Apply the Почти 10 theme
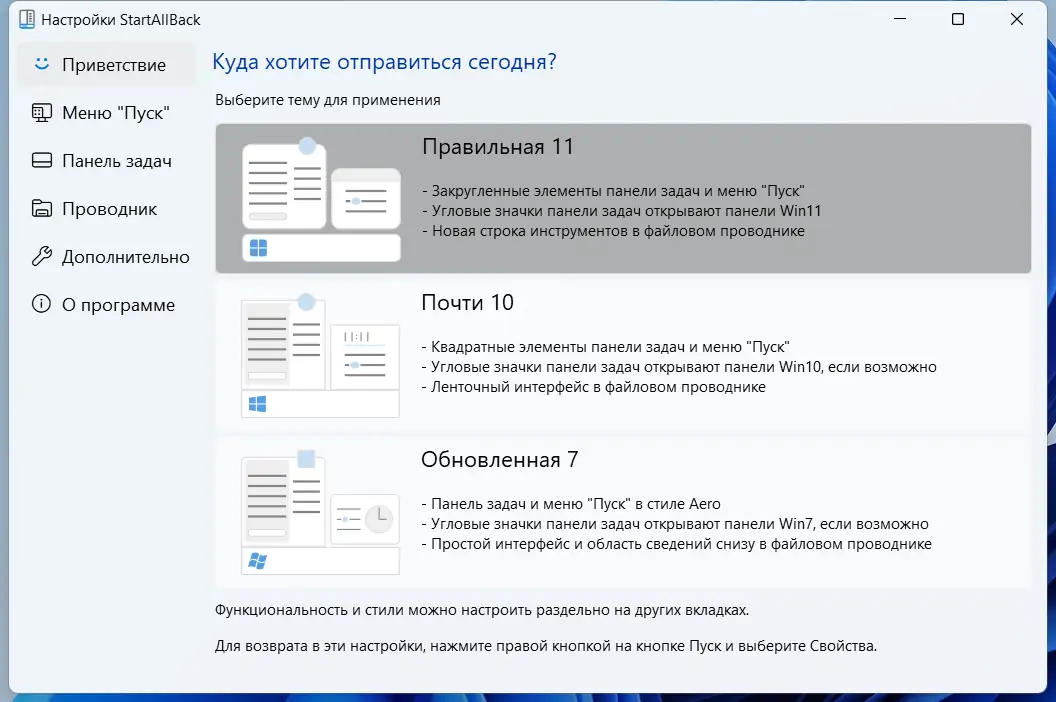Image resolution: width=1056 pixels, height=702 pixels. click(623, 355)
